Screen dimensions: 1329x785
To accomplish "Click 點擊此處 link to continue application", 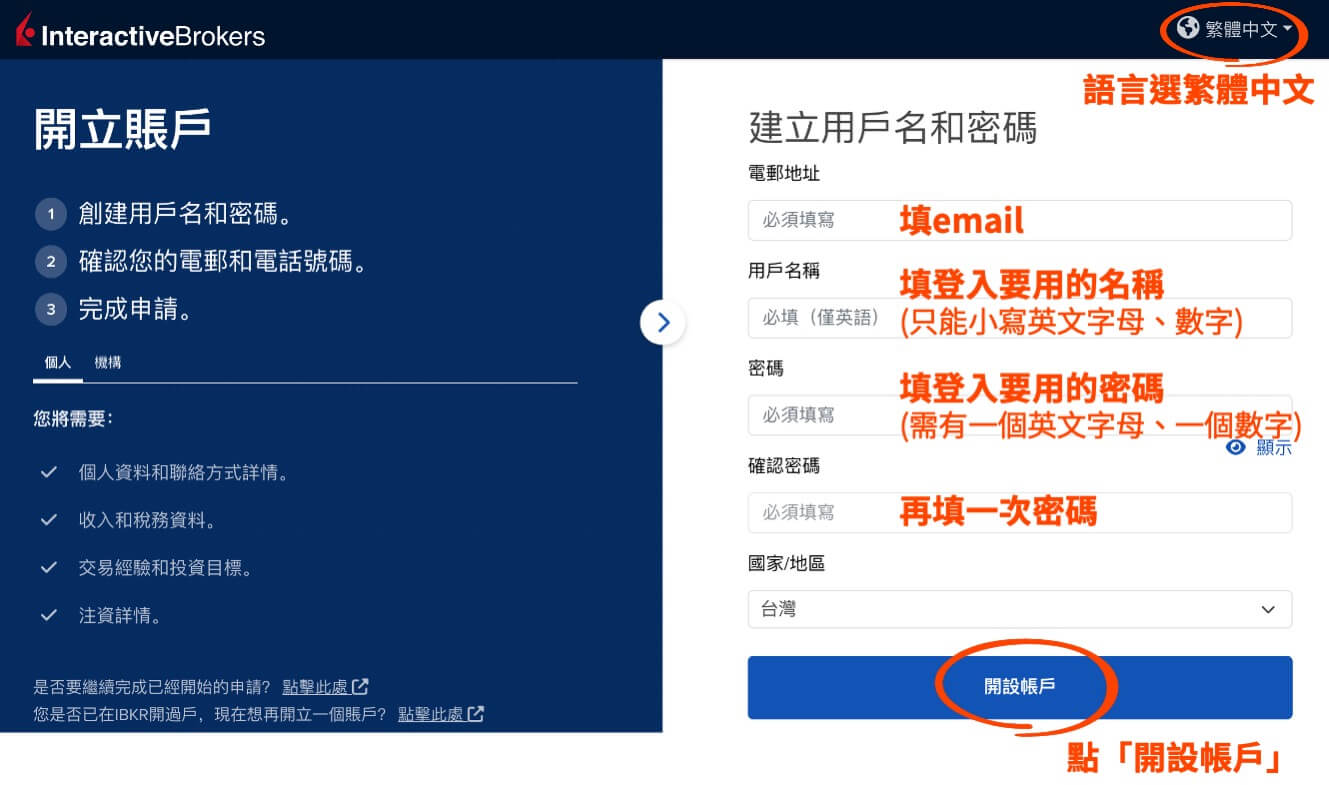I will point(315,687).
